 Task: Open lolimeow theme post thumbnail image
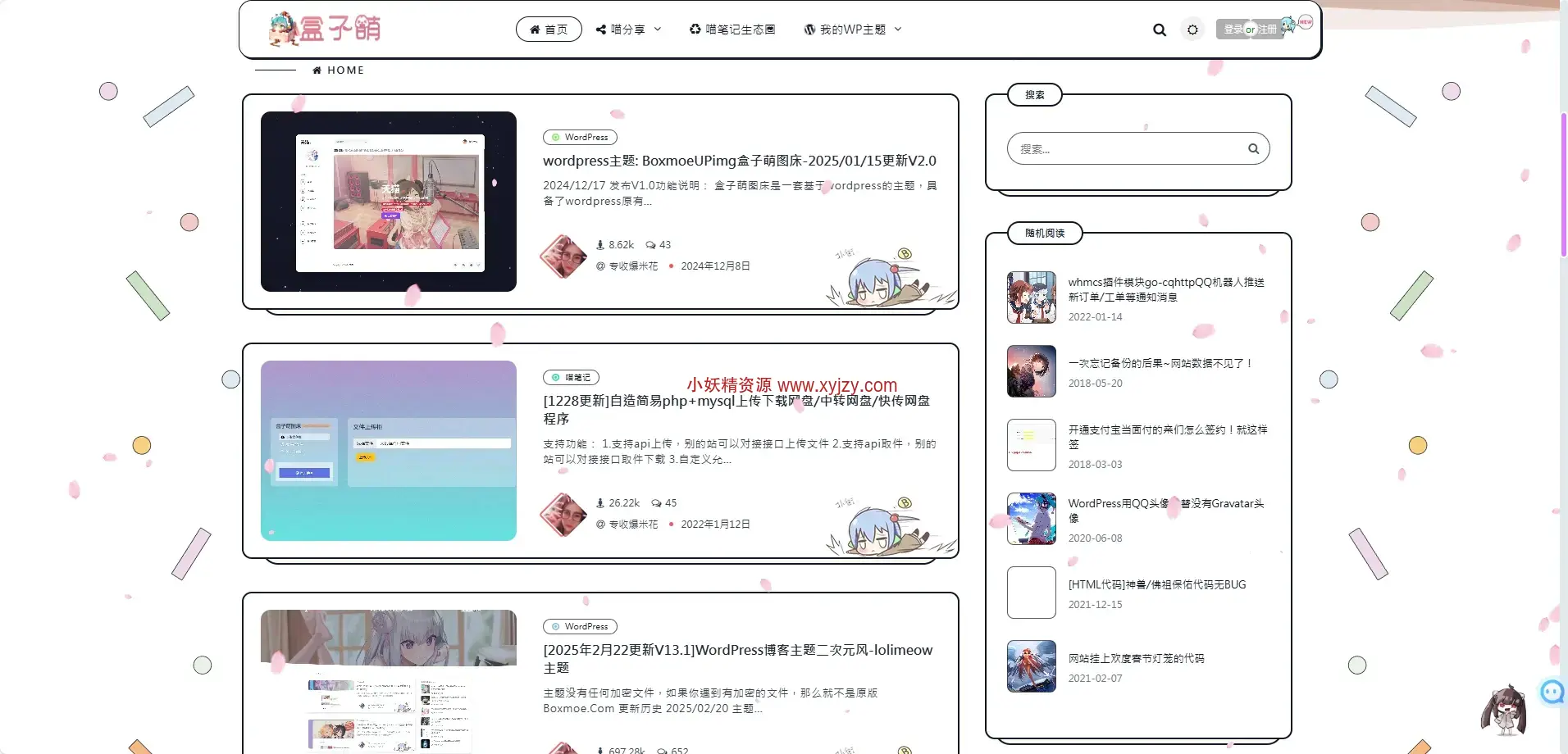pos(389,682)
